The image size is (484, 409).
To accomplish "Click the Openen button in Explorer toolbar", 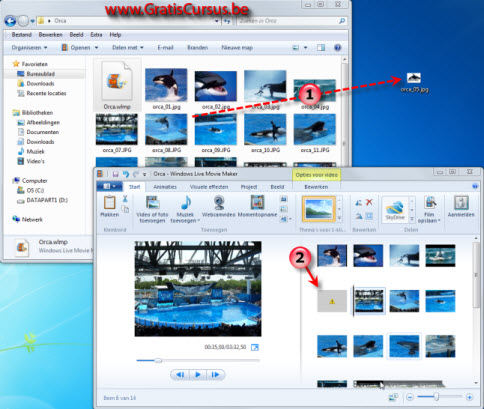I will tap(79, 48).
